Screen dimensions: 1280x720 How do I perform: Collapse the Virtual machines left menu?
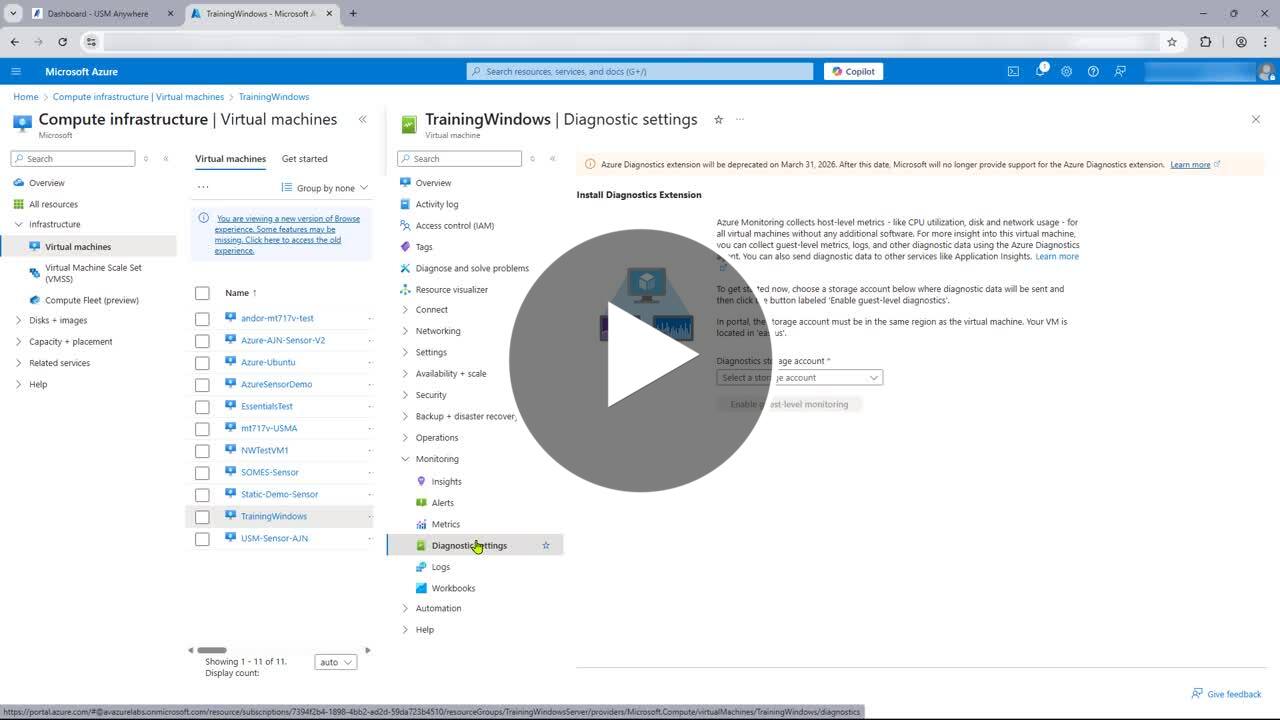363,120
